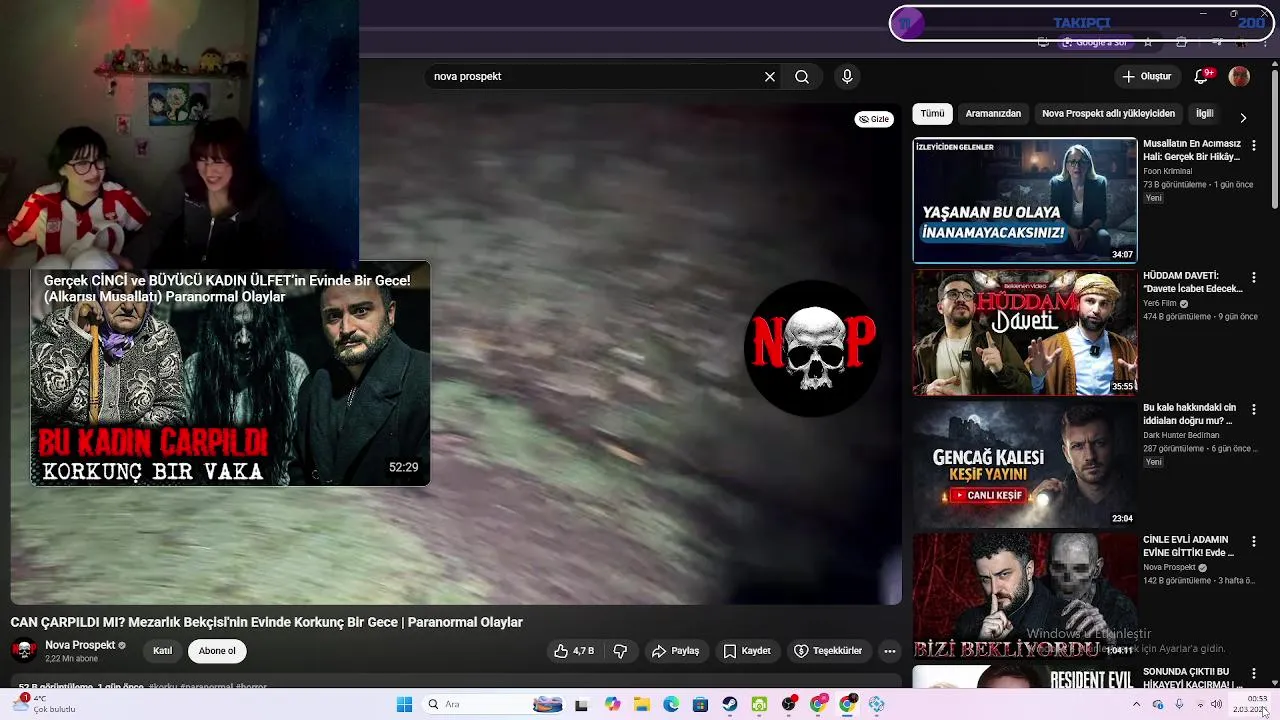Open File Explorer from the taskbar
1280x720 pixels.
point(641,705)
